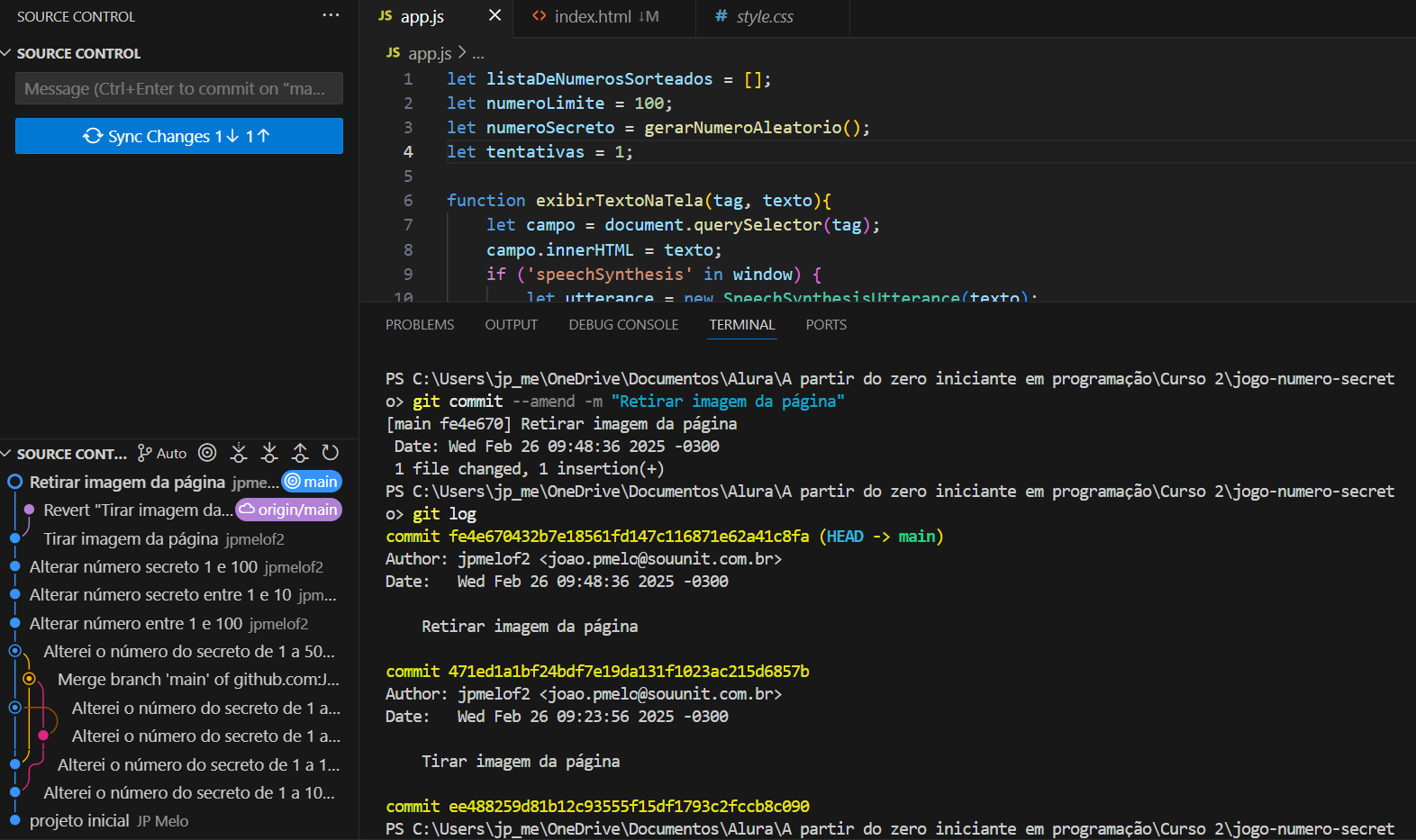Click the SOURCE CONTROL view title
Screen dimensions: 1416x840
76,16
